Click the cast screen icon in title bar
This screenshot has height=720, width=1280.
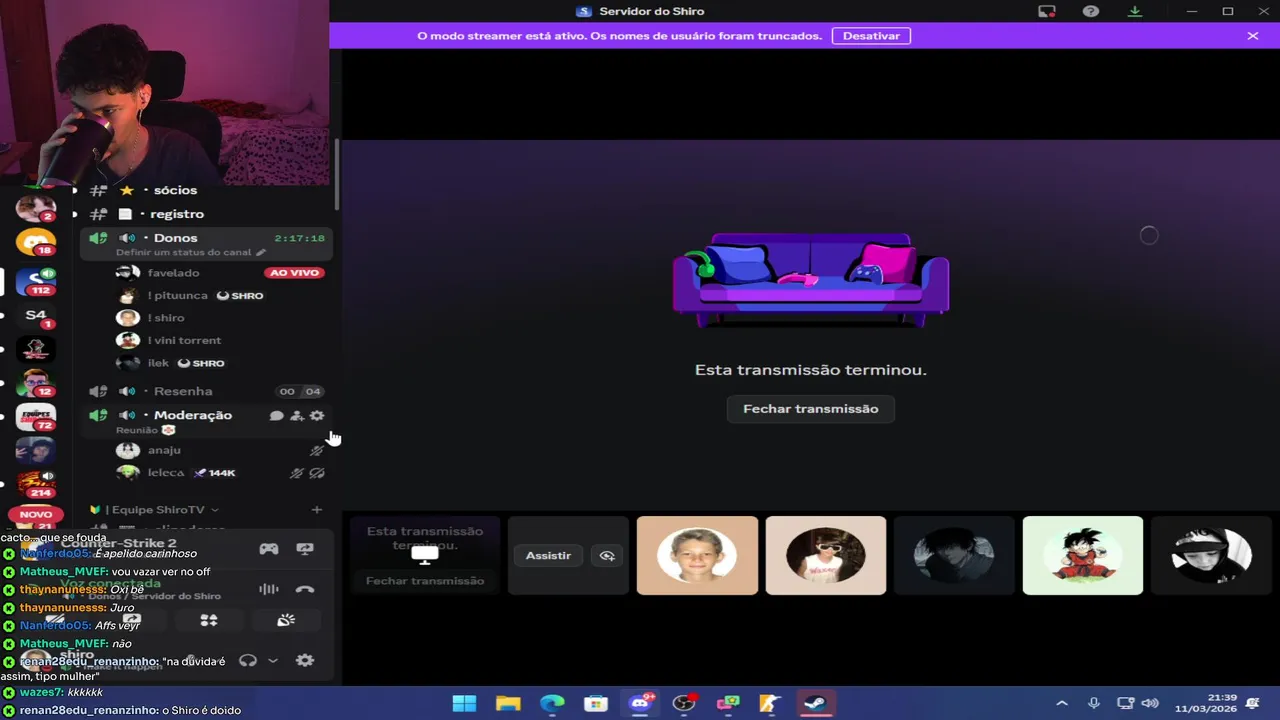(x=1047, y=11)
